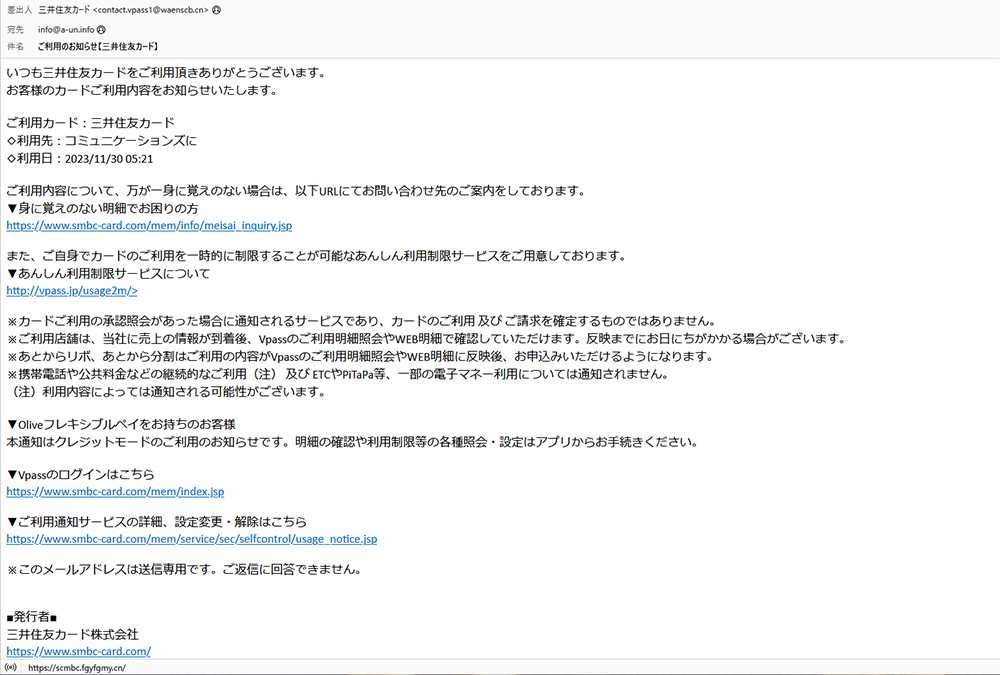1000x675 pixels.
Task: Open the vpass.jp/usage2m link
Action: 72,290
